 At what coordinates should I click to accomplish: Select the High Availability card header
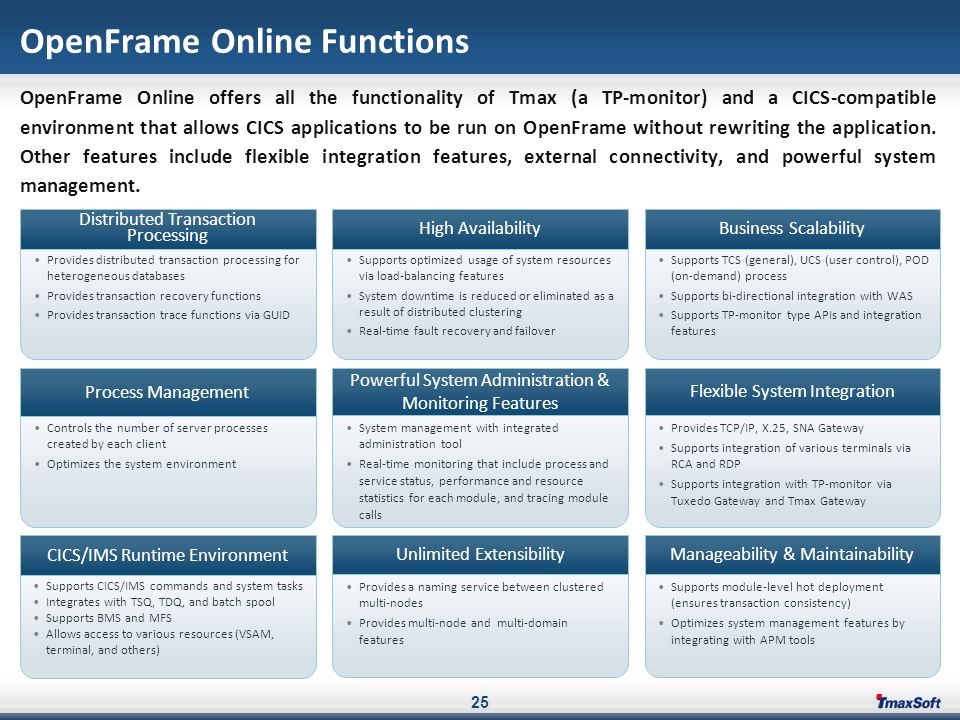480,228
